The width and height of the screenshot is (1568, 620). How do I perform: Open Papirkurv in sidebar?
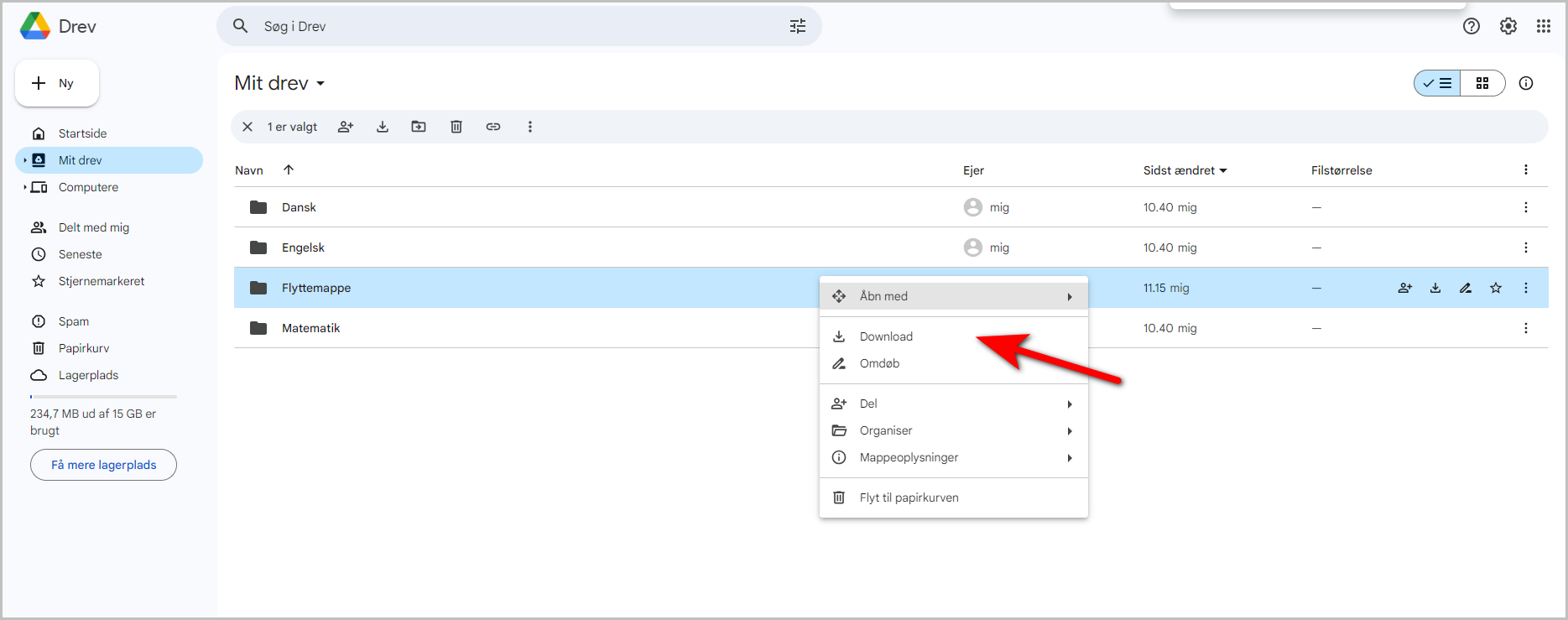(x=109, y=348)
